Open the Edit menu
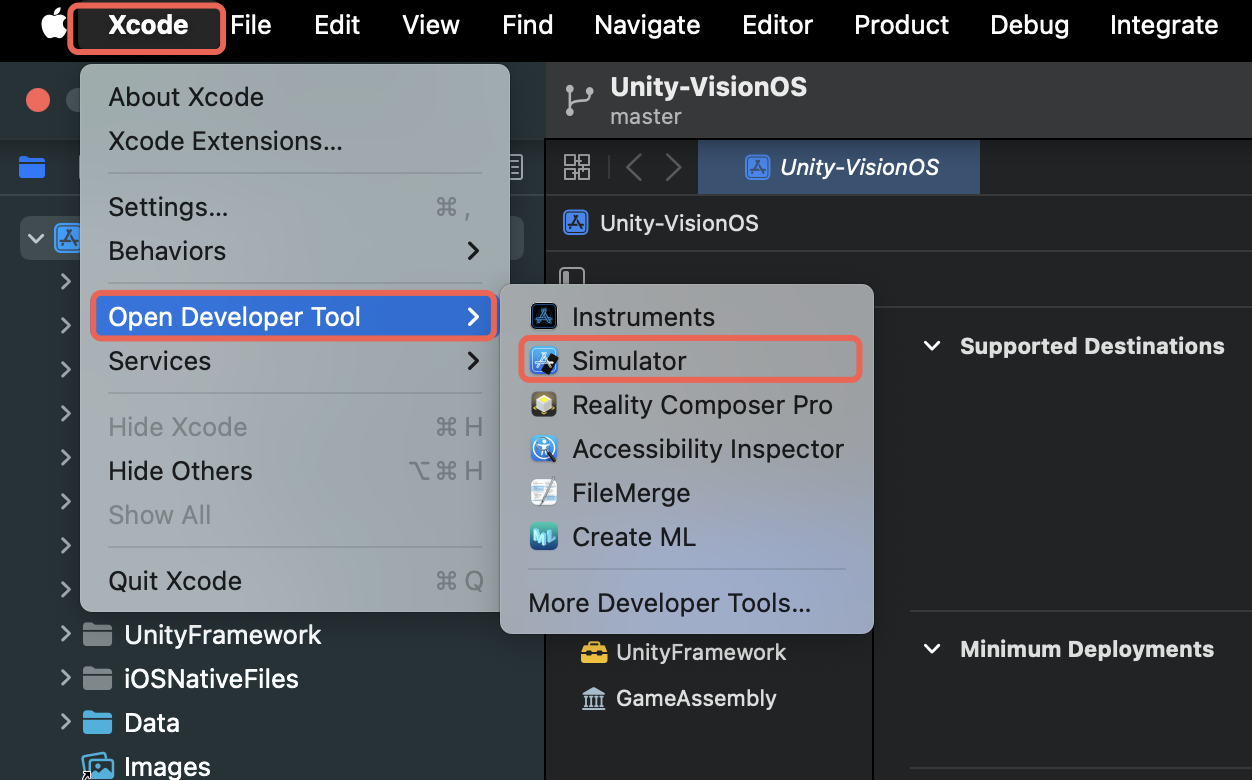This screenshot has height=780, width=1252. 337,25
